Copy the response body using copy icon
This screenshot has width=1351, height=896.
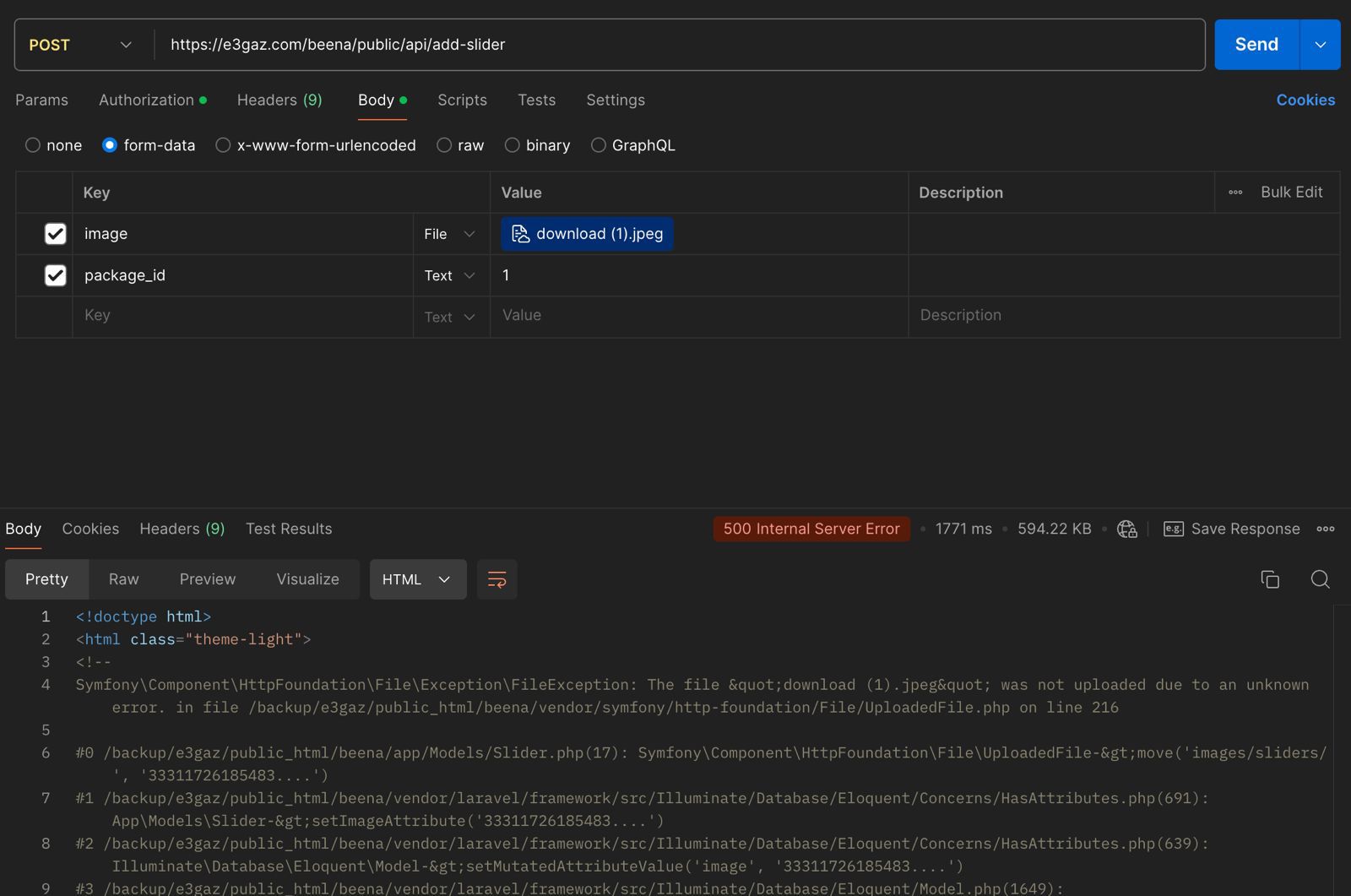coord(1270,579)
